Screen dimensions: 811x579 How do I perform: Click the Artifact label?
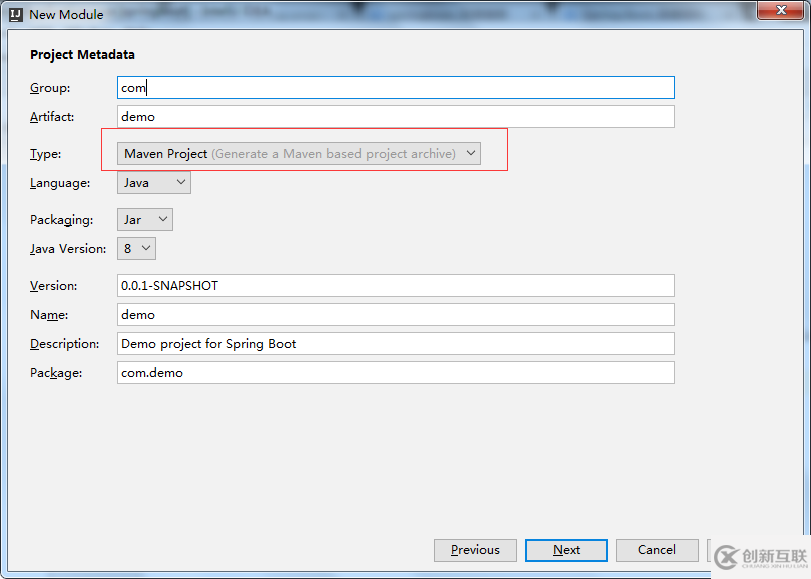click(52, 117)
